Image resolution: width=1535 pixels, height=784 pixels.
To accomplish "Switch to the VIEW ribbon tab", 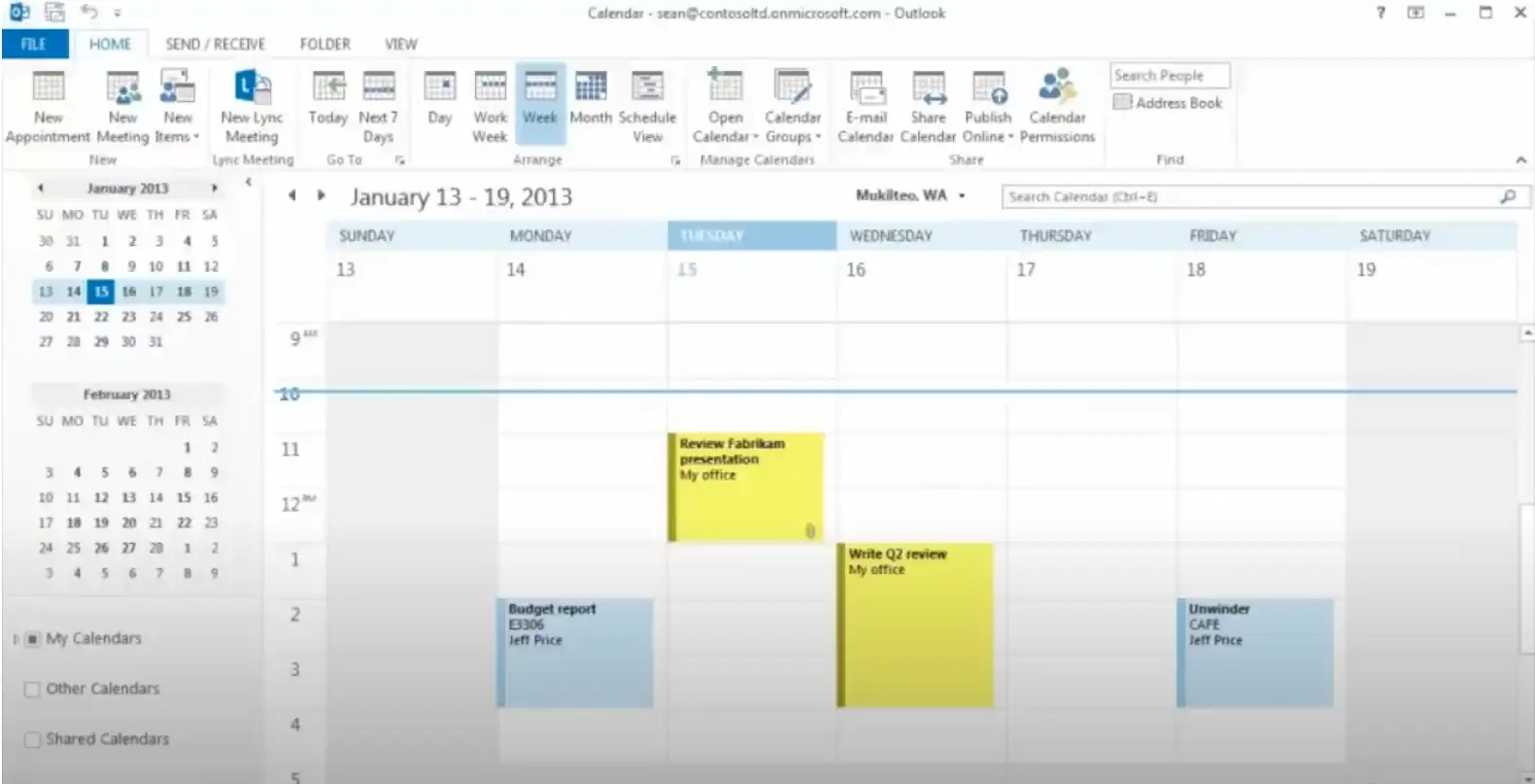I will point(400,45).
